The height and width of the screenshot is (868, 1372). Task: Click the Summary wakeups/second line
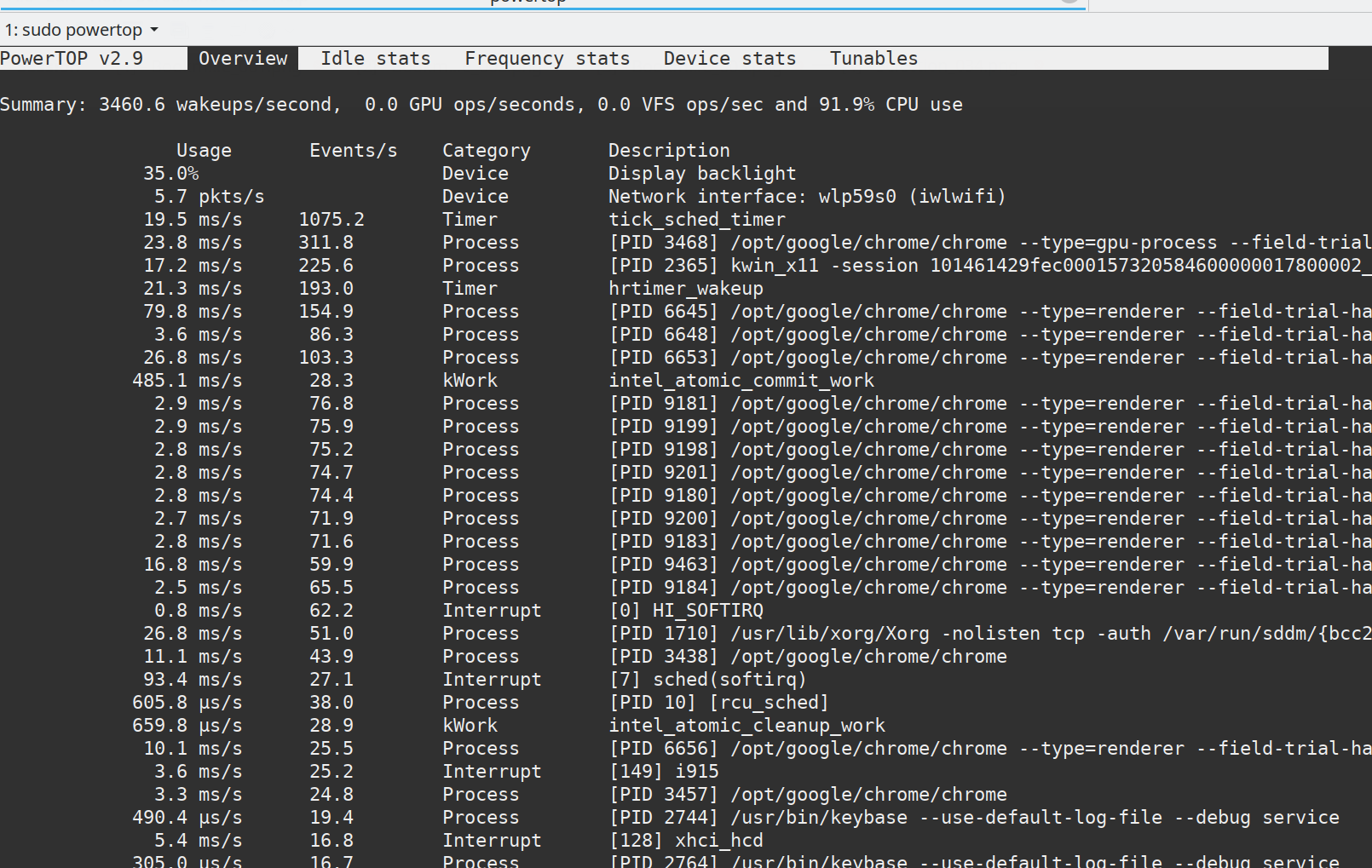click(x=481, y=104)
